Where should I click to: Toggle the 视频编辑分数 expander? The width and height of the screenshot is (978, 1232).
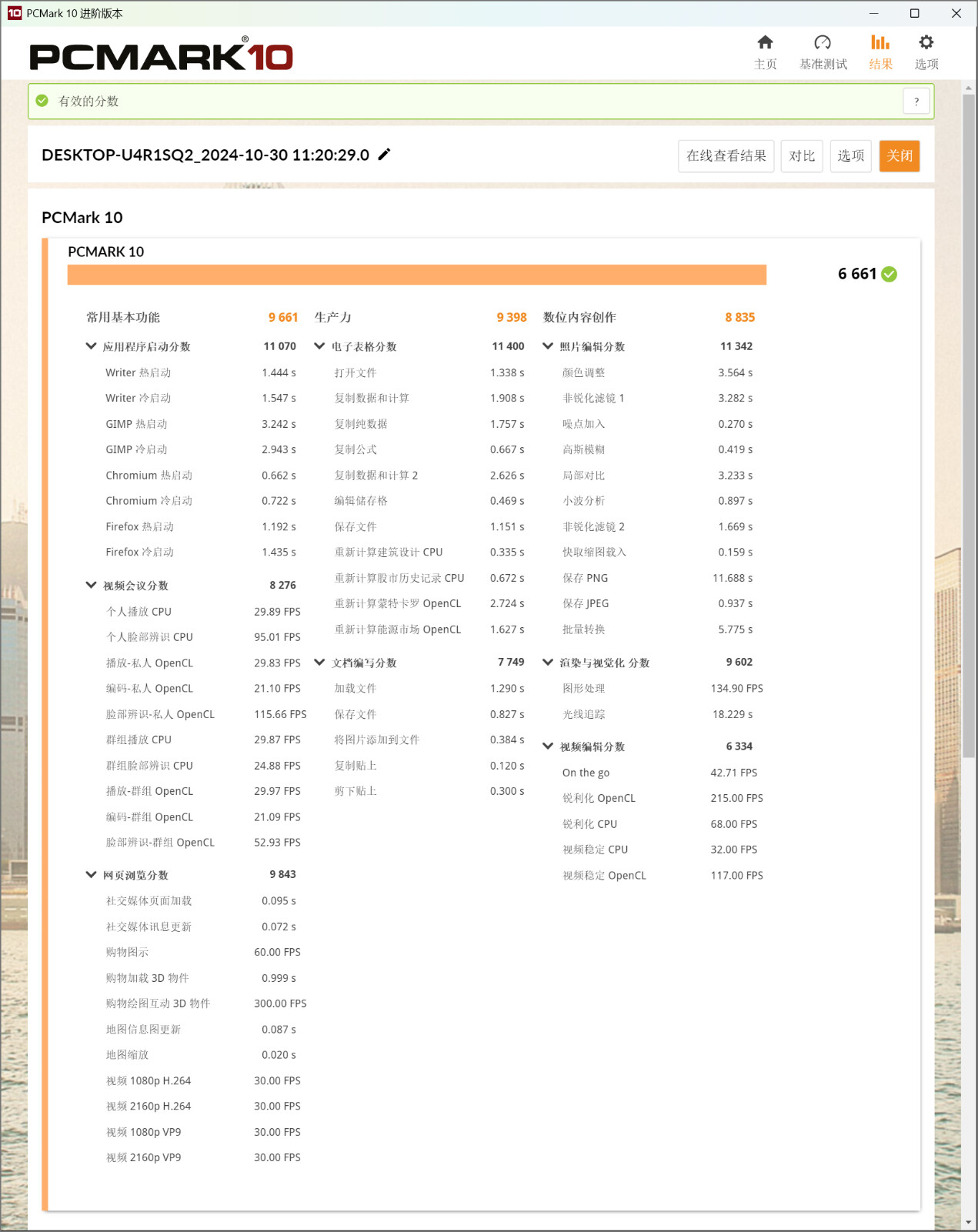[x=548, y=746]
